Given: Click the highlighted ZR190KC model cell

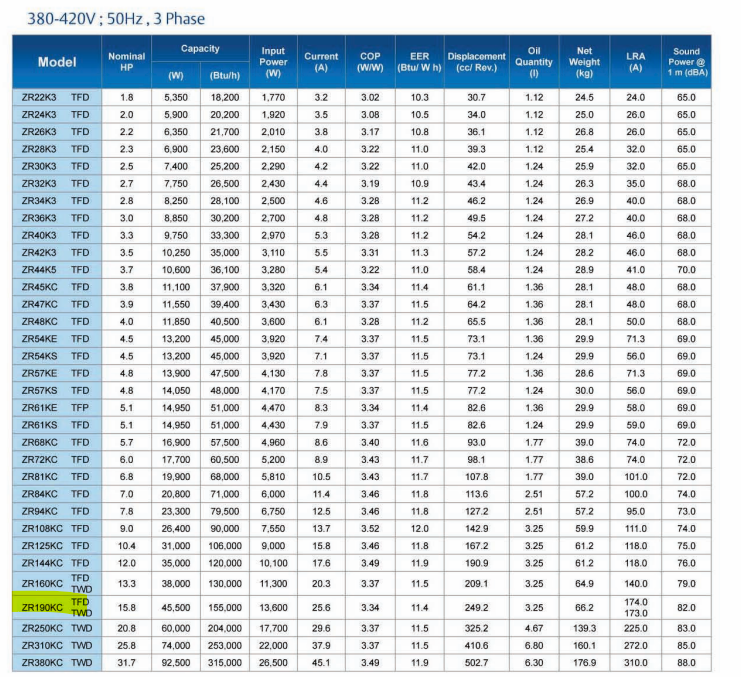Looking at the screenshot, I should point(42,606).
